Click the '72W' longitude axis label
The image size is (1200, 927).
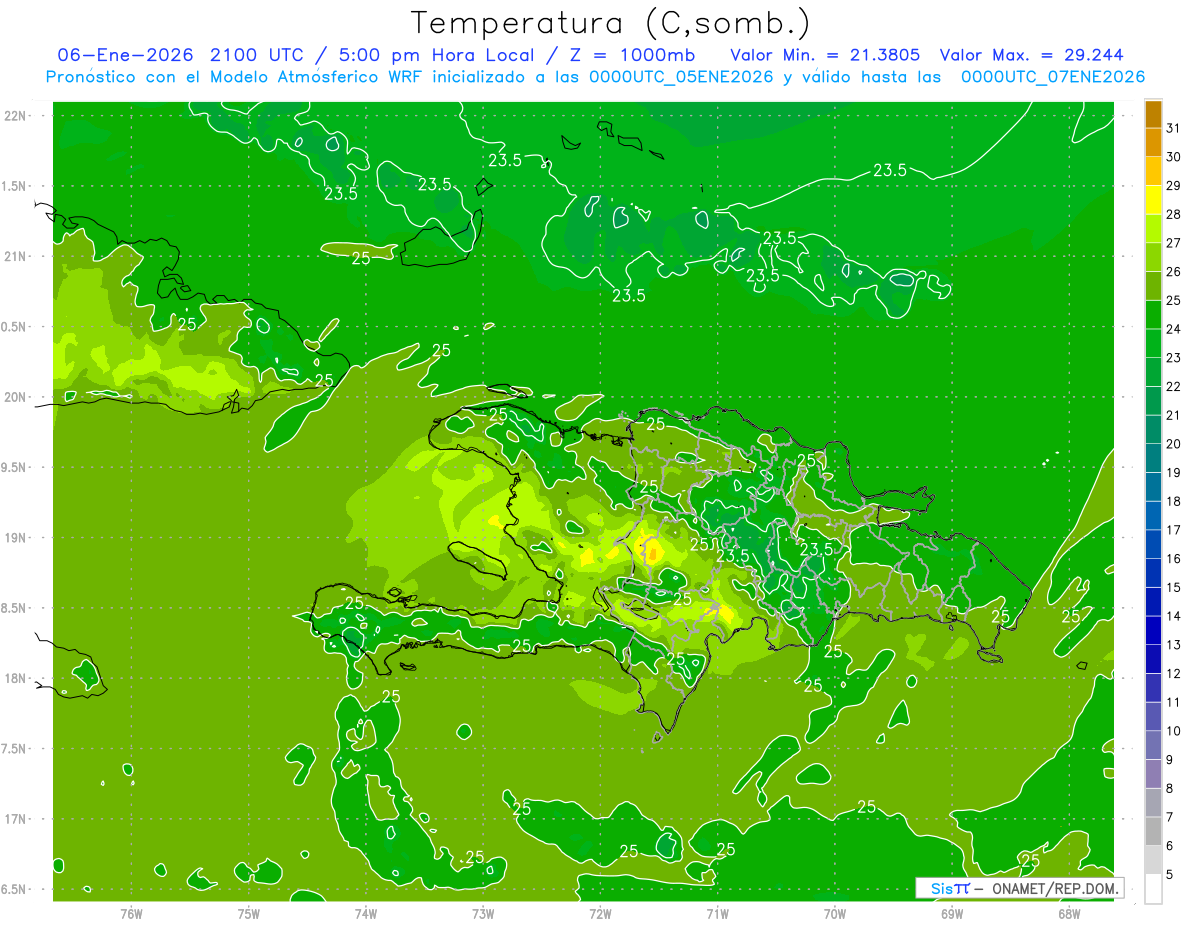coord(600,913)
